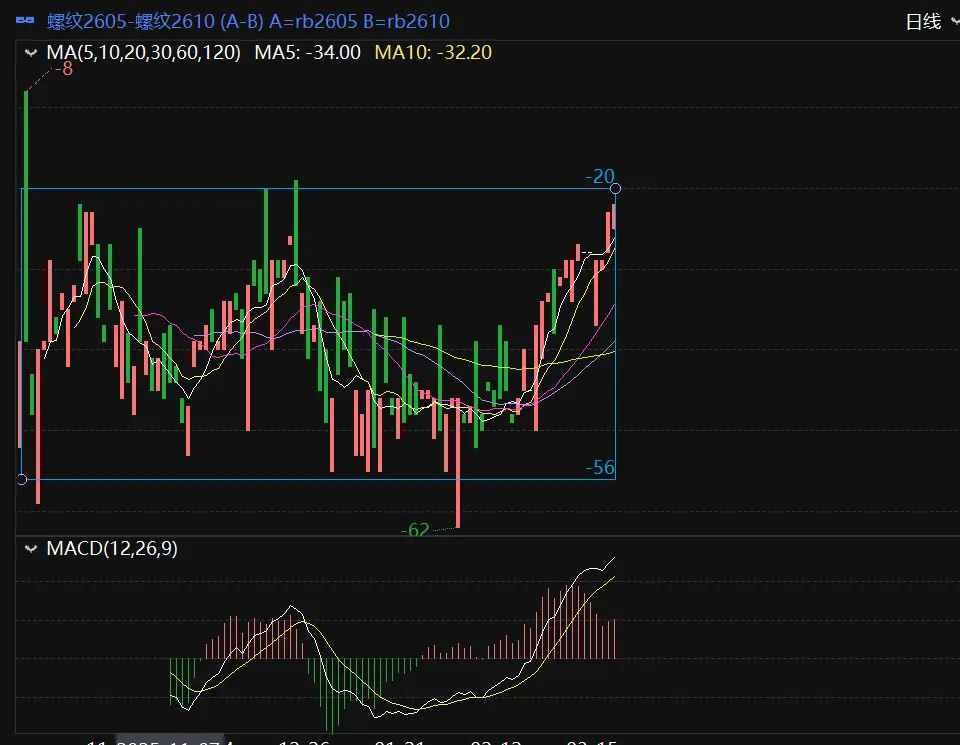Grab the rectangle handle at bottom-left corner
Screen dimensions: 960x745
pyautogui.click(x=22, y=479)
